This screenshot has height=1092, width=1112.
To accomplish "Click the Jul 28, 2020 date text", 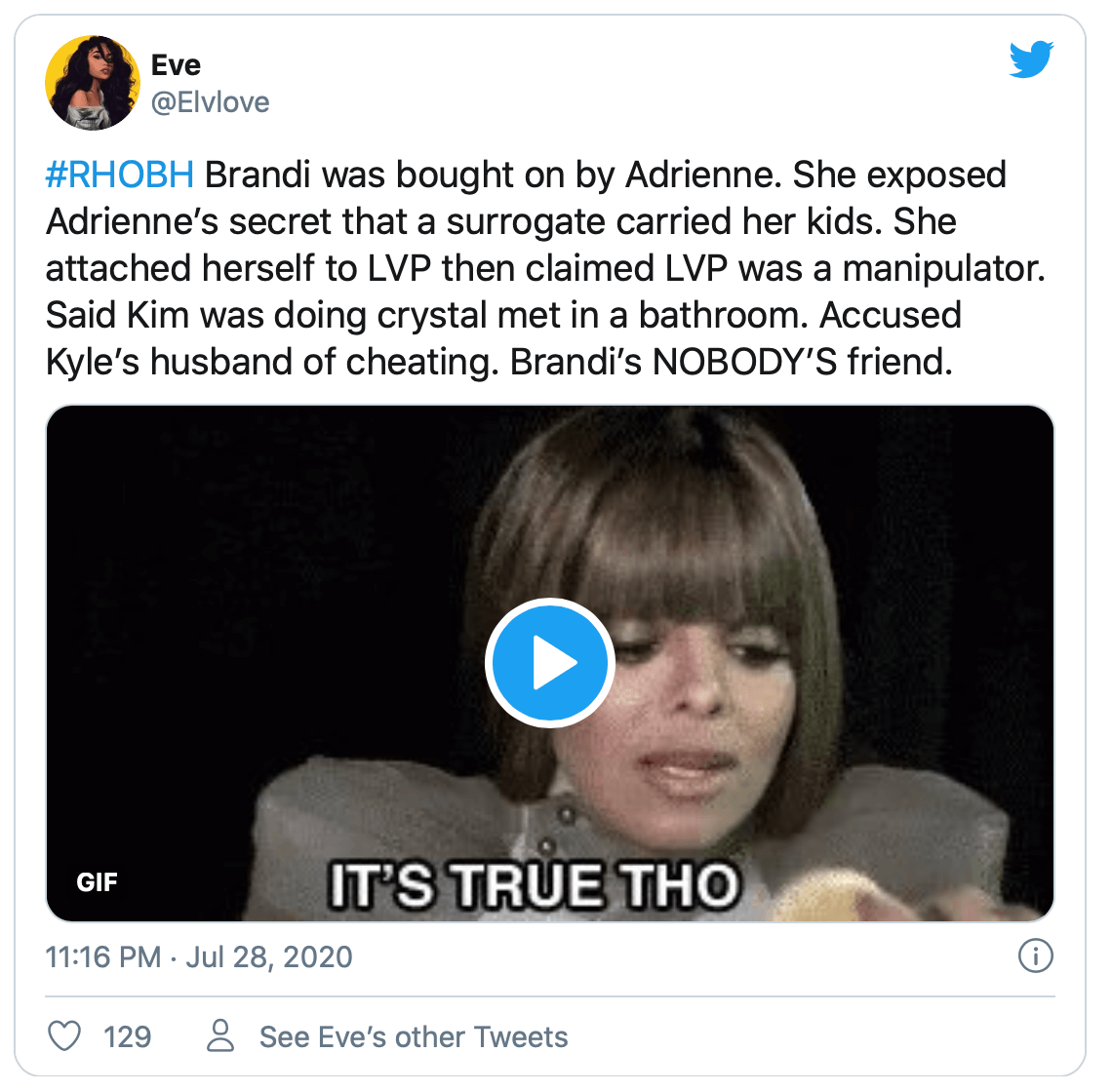I will [x=269, y=956].
